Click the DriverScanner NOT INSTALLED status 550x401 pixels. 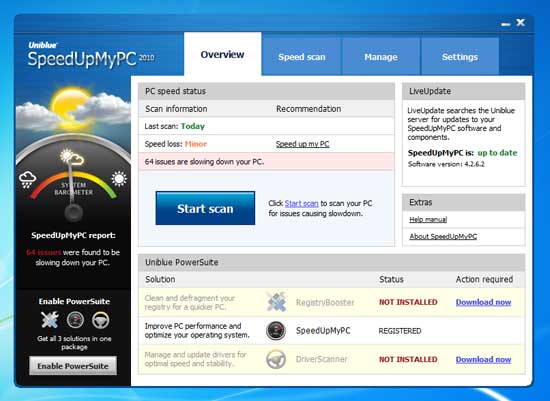408,360
